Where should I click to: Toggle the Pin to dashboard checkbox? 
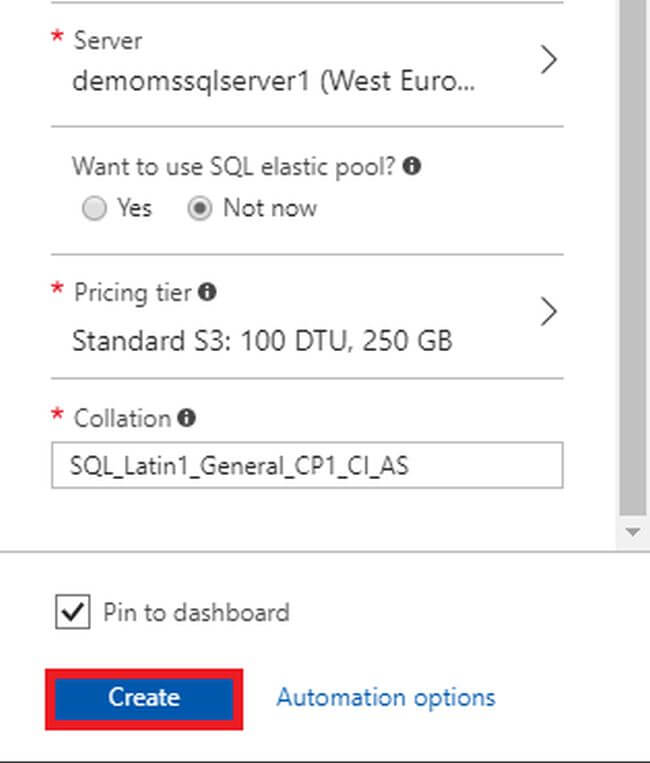pyautogui.click(x=72, y=612)
